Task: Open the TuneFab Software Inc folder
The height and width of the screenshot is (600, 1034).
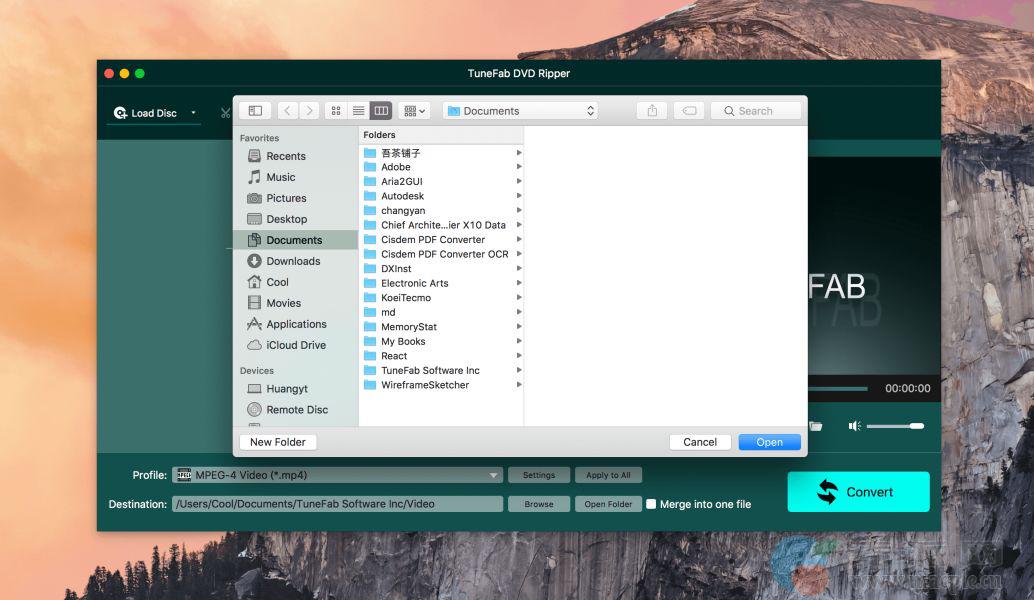Action: 430,370
